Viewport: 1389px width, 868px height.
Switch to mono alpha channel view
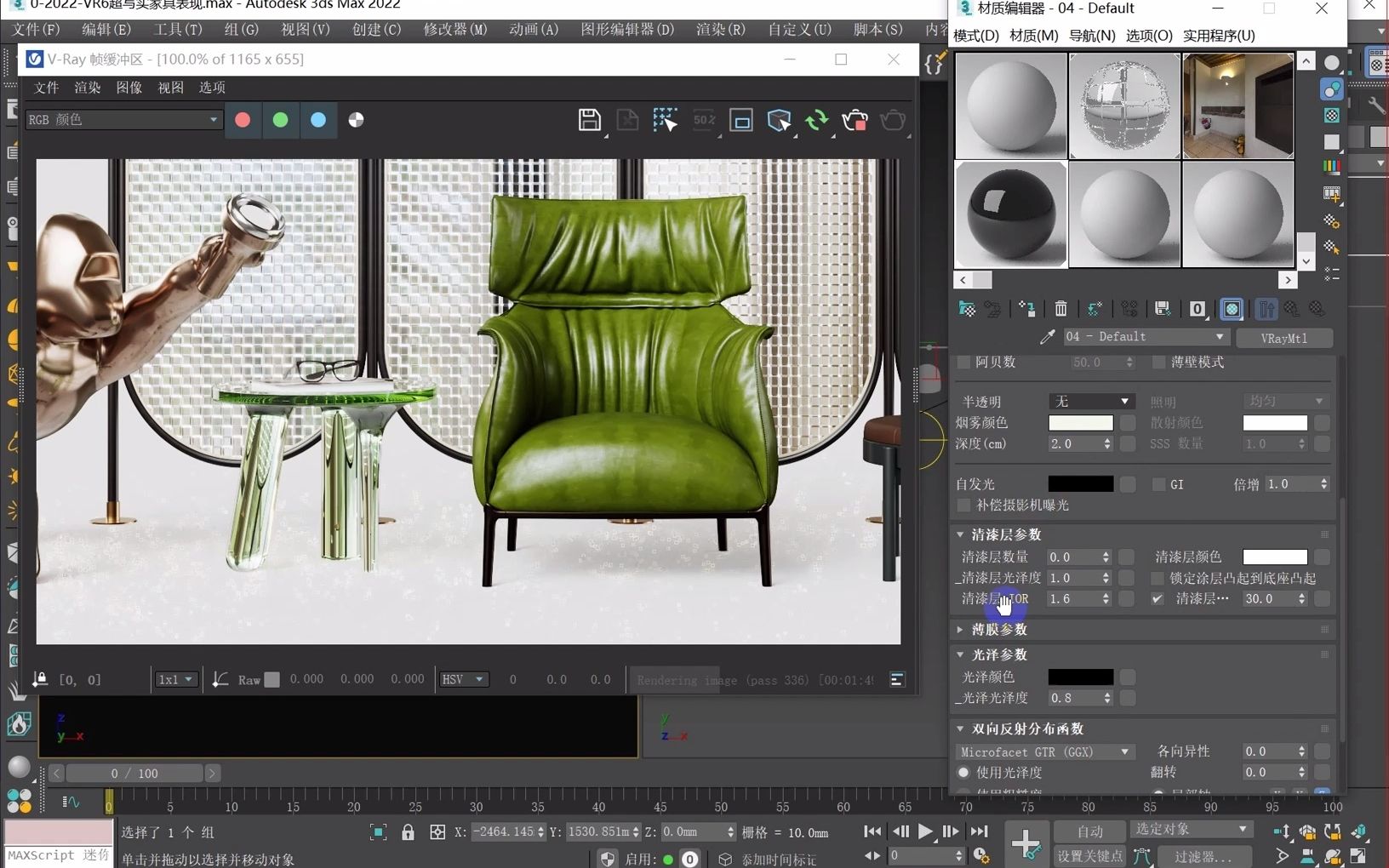(x=356, y=120)
